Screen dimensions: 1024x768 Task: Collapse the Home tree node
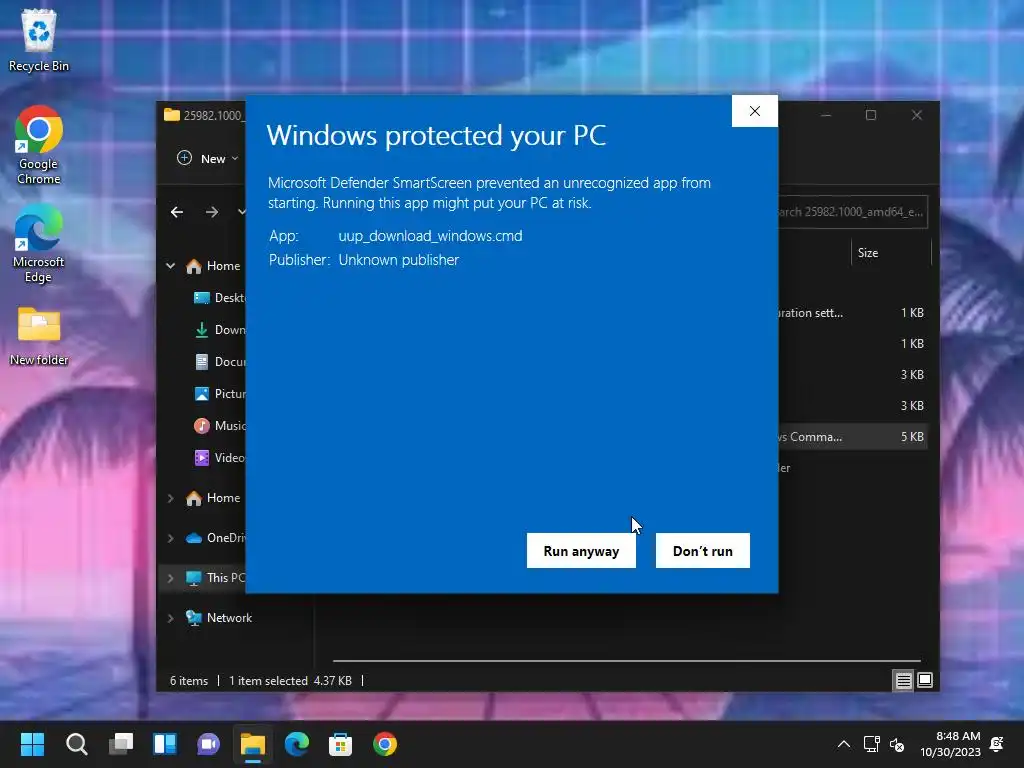(x=170, y=266)
